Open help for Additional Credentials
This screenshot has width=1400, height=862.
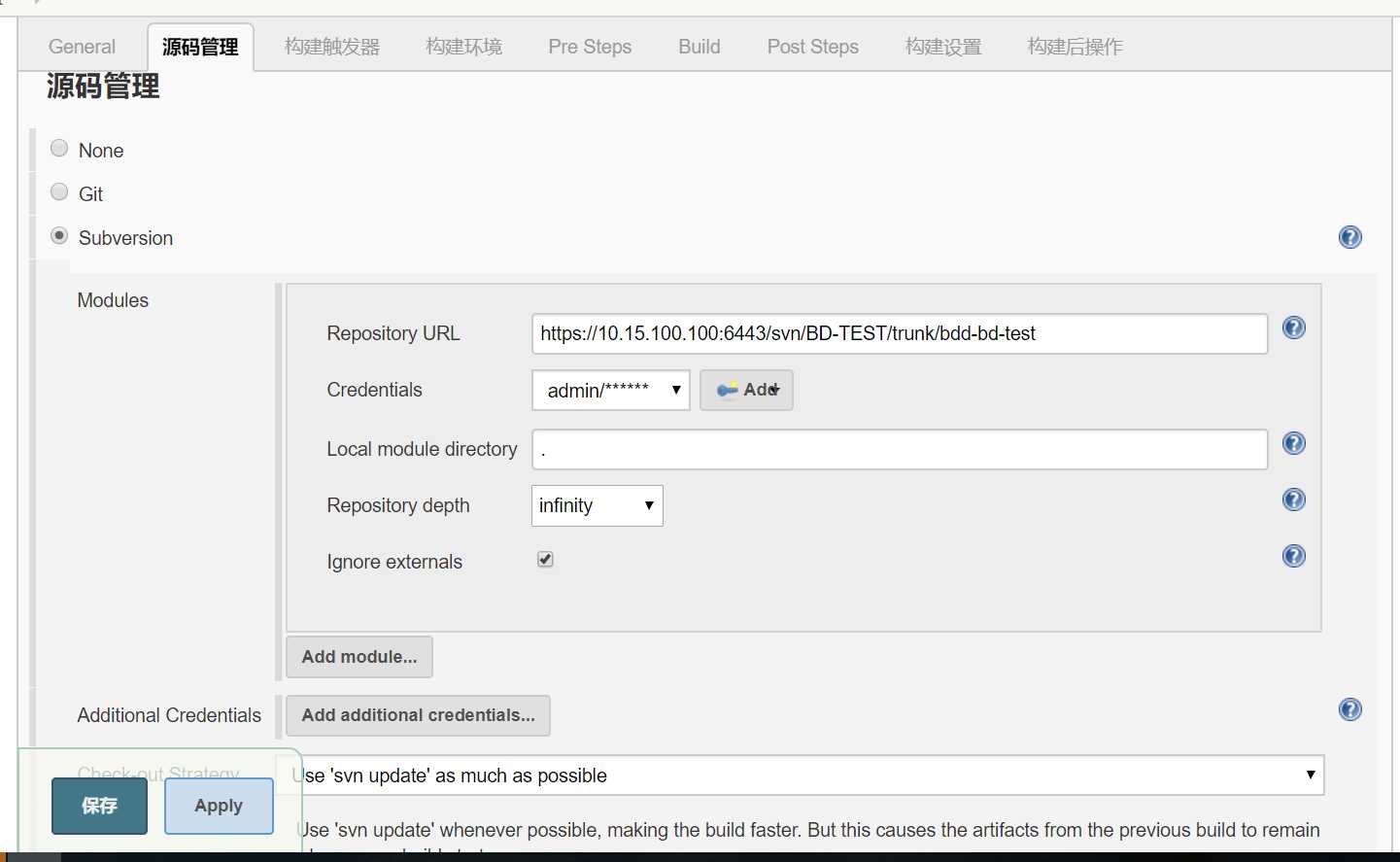click(x=1349, y=709)
